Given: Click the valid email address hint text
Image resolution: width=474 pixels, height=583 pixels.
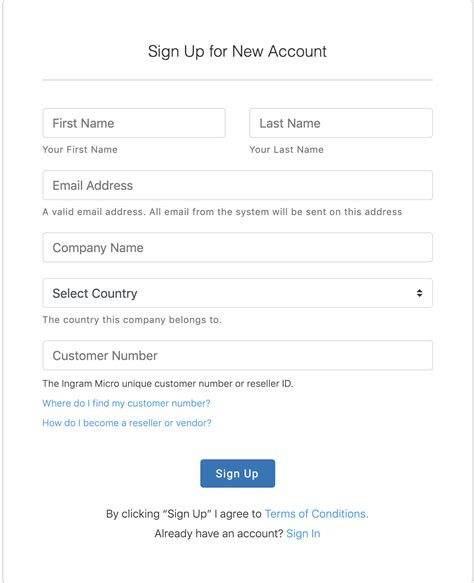Looking at the screenshot, I should 222,212.
